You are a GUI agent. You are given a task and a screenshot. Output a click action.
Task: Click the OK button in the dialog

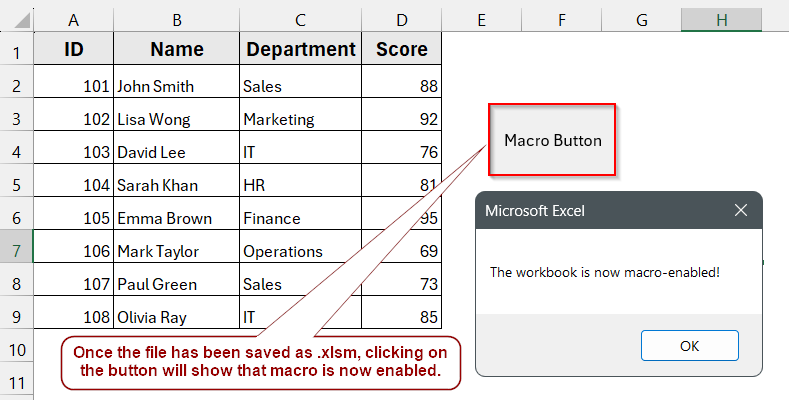689,346
